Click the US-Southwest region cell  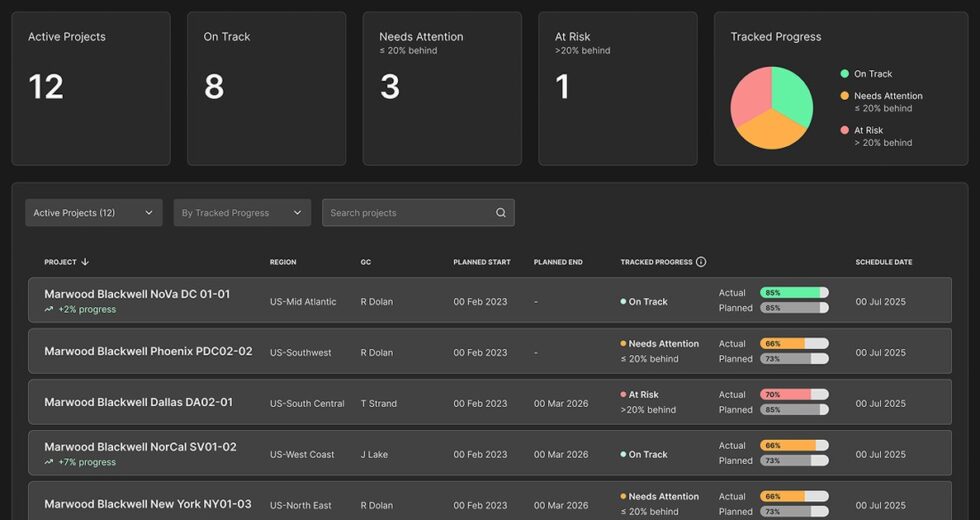[301, 352]
